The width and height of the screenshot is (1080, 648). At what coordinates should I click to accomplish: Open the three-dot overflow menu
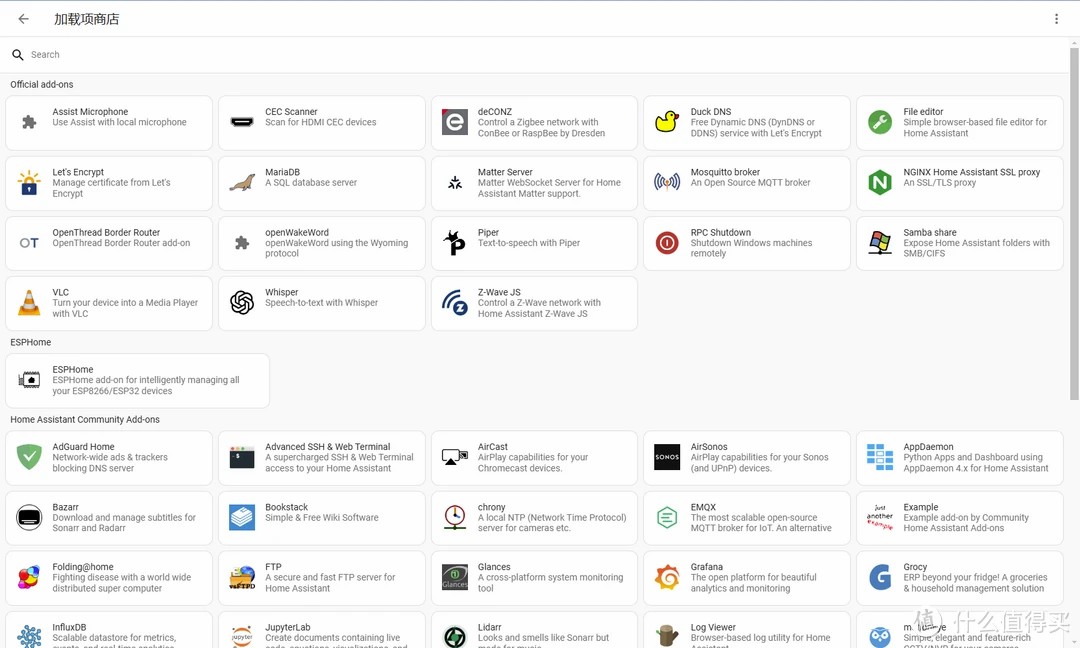coord(1056,19)
